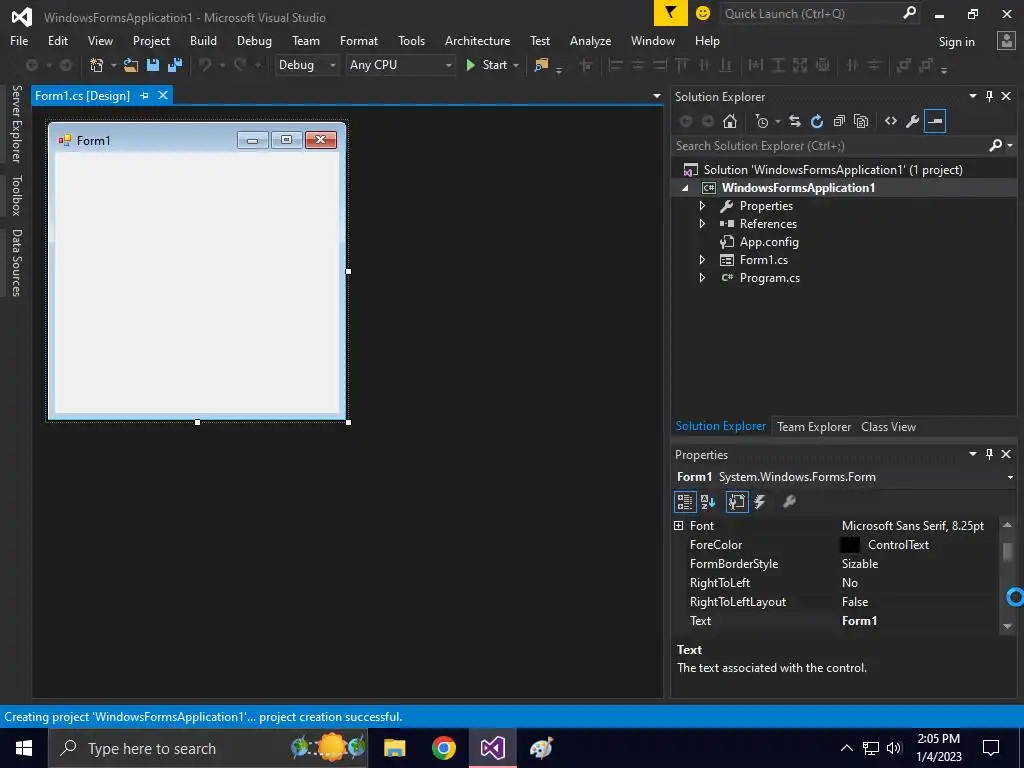Screen dimensions: 1024x768
Task: Open the Debug configuration dropdown
Action: 306,65
